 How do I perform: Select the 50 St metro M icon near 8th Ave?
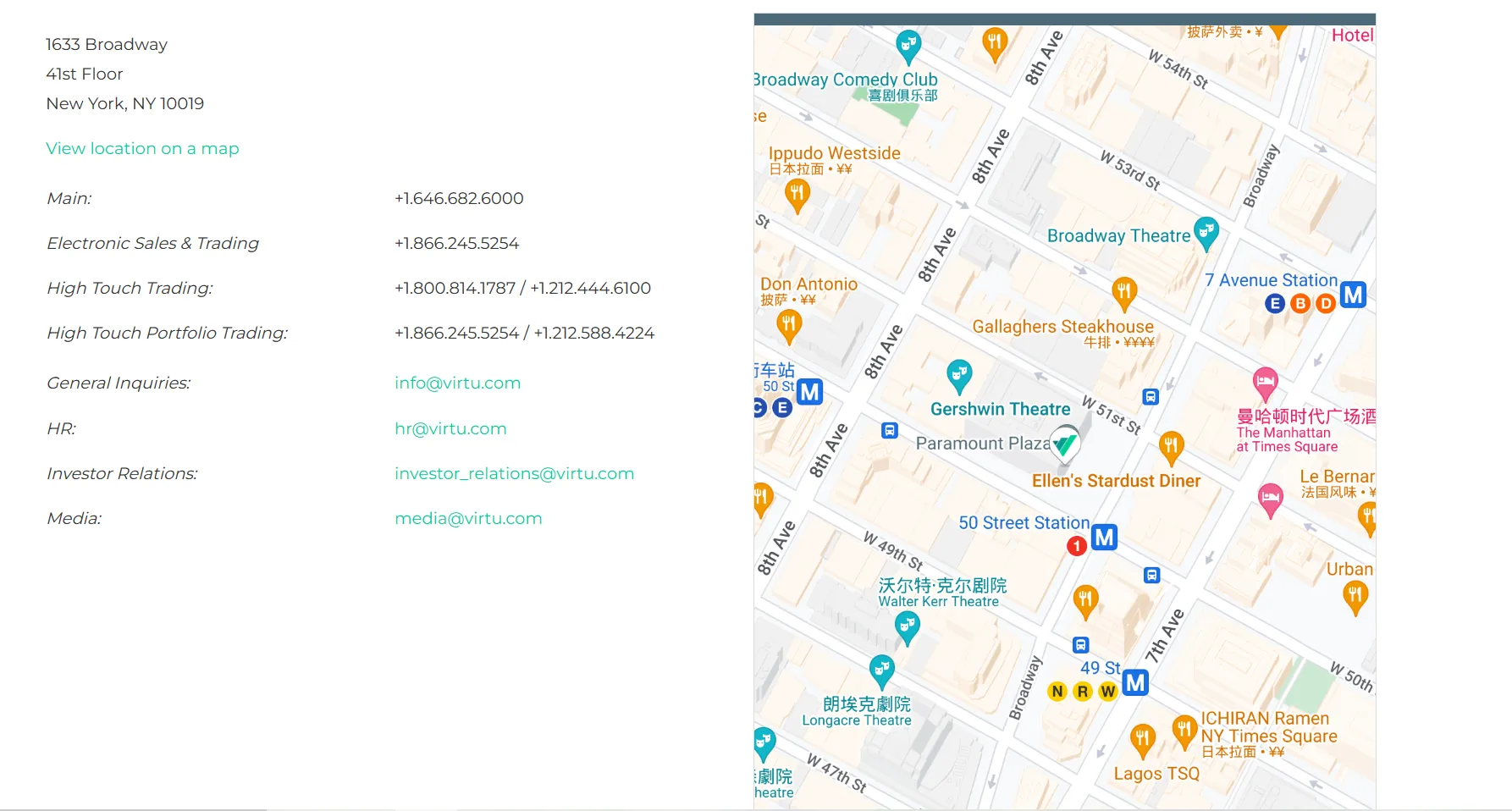pos(809,392)
